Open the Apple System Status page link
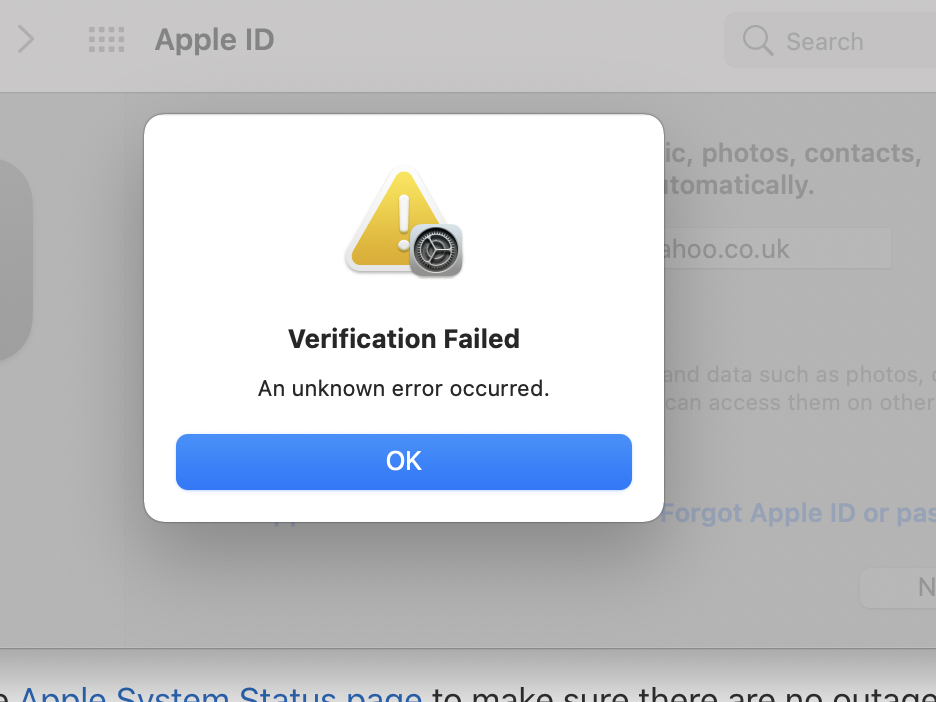Image resolution: width=936 pixels, height=702 pixels. pyautogui.click(x=220, y=692)
